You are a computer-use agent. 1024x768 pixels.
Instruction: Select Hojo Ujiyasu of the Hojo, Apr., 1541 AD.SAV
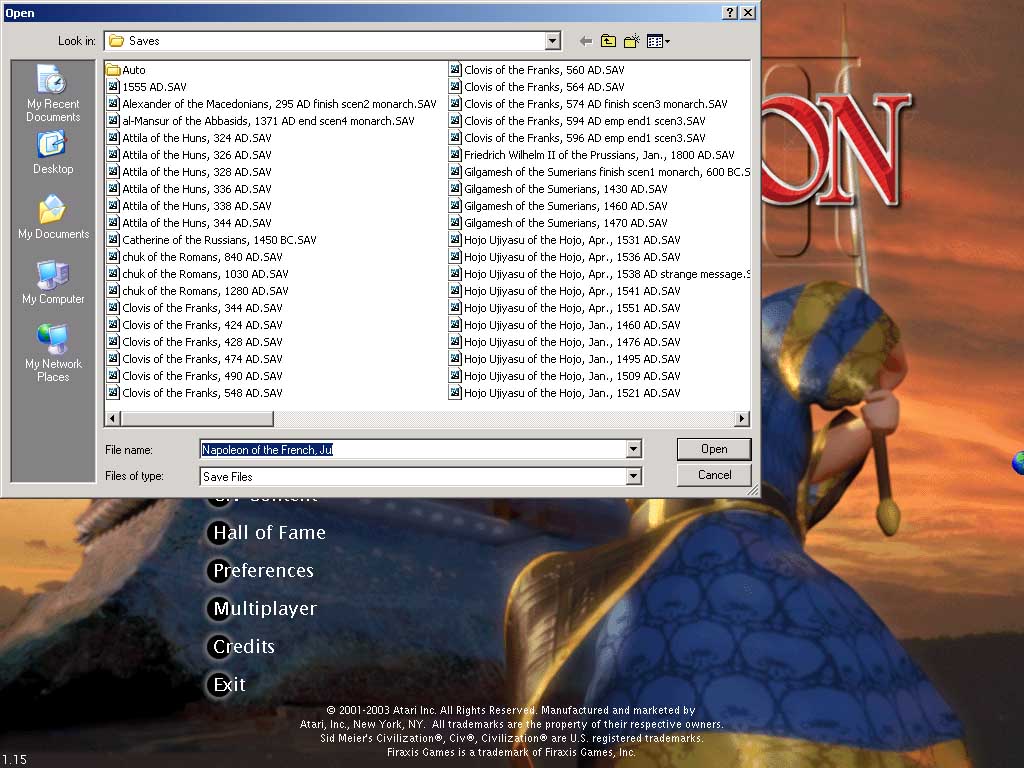click(572, 291)
